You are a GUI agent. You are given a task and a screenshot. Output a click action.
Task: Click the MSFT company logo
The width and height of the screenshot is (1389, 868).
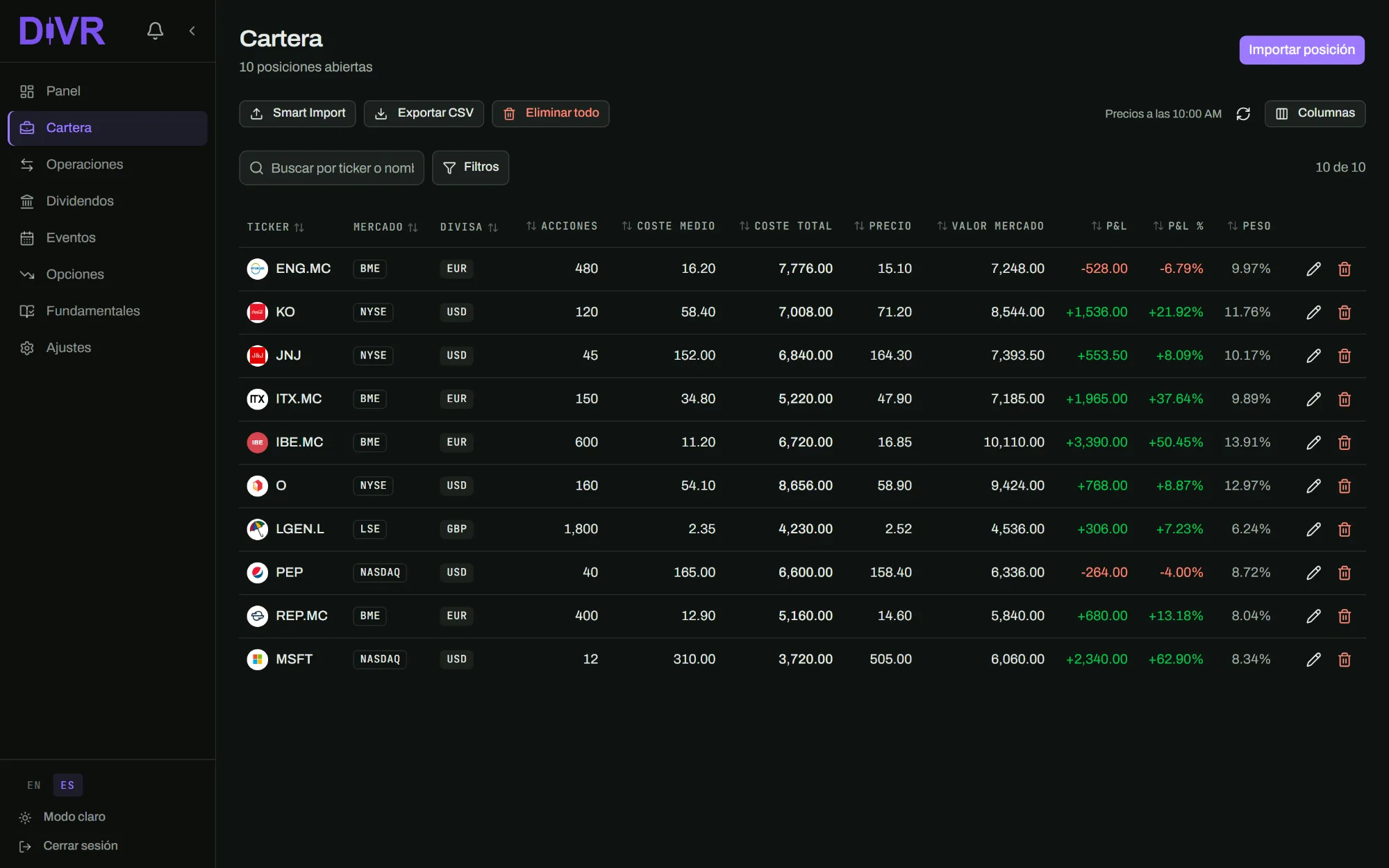tap(258, 659)
